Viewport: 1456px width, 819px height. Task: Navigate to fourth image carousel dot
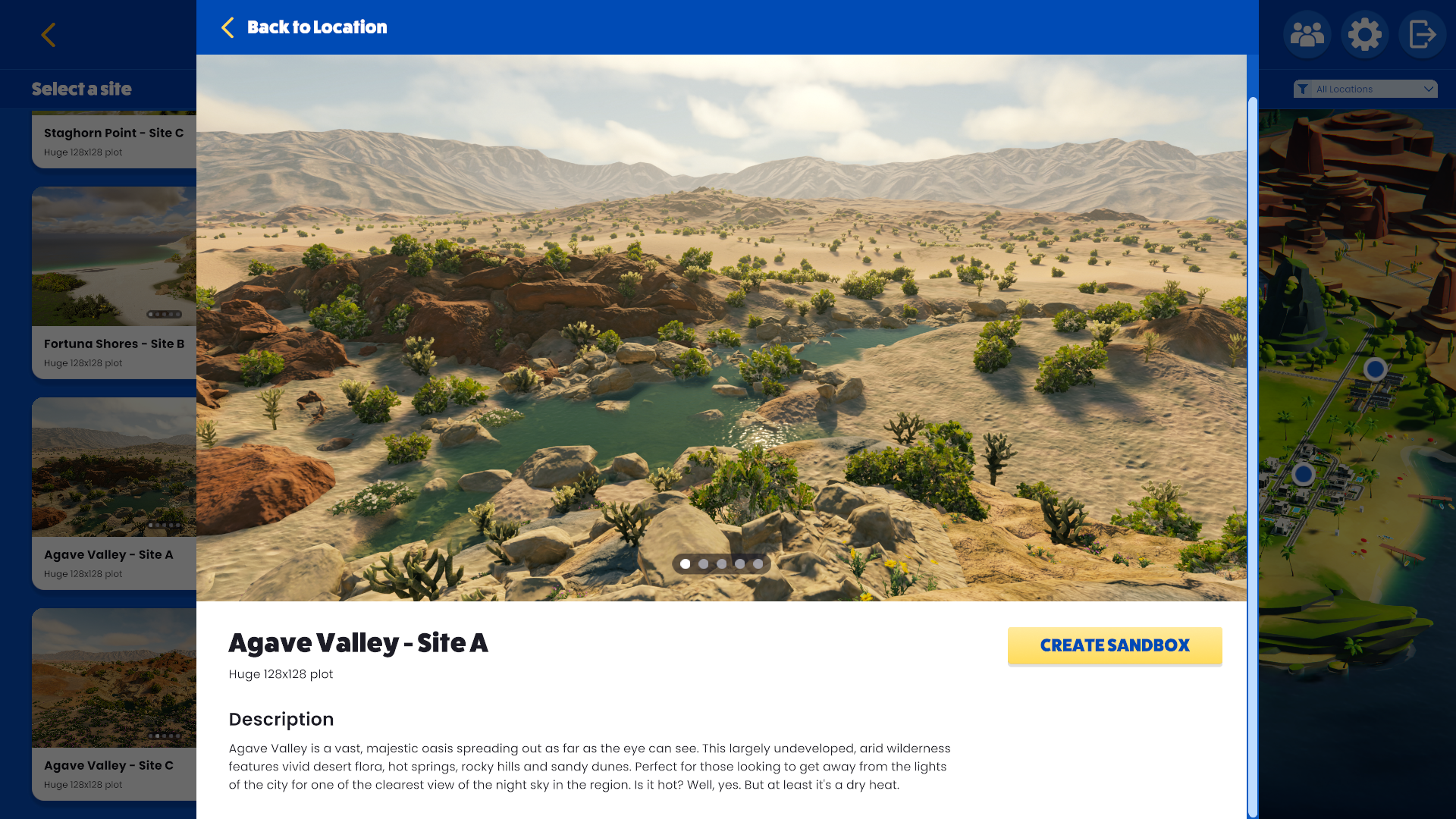(740, 564)
